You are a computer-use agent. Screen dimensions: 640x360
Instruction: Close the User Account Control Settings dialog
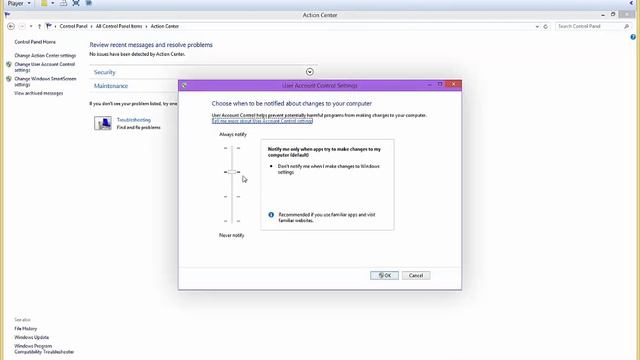(453, 84)
